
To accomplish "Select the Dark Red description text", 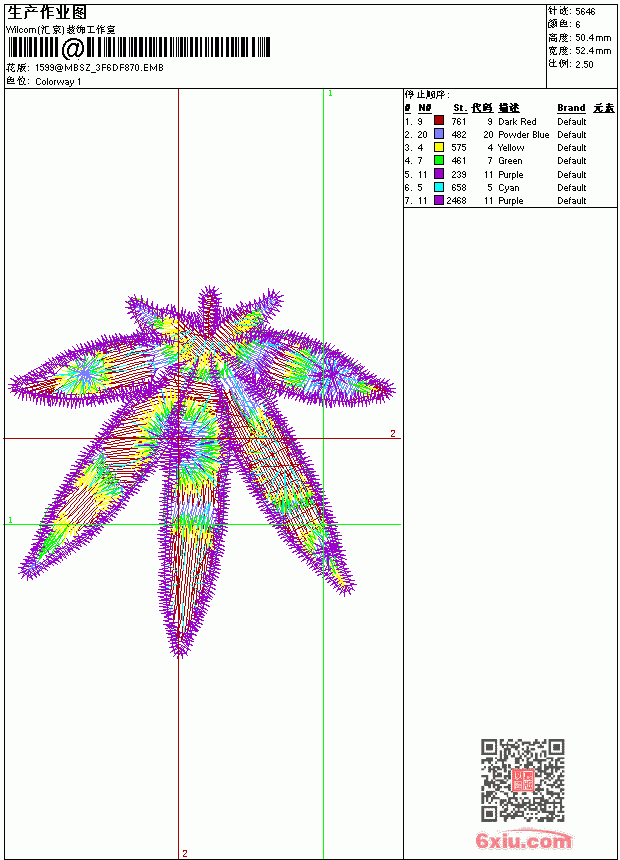I will [x=517, y=121].
